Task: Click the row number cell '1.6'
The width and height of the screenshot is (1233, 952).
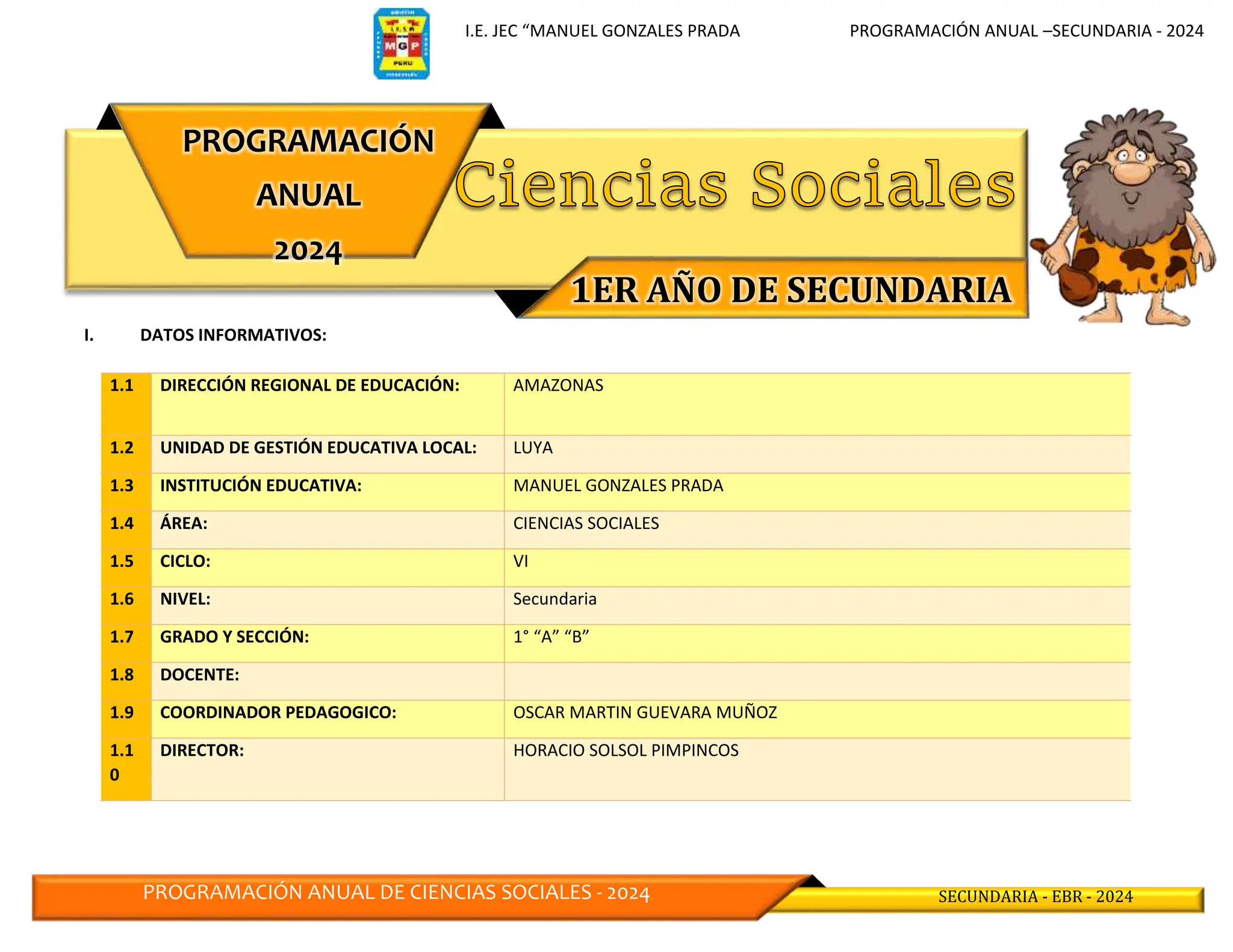Action: (126, 606)
